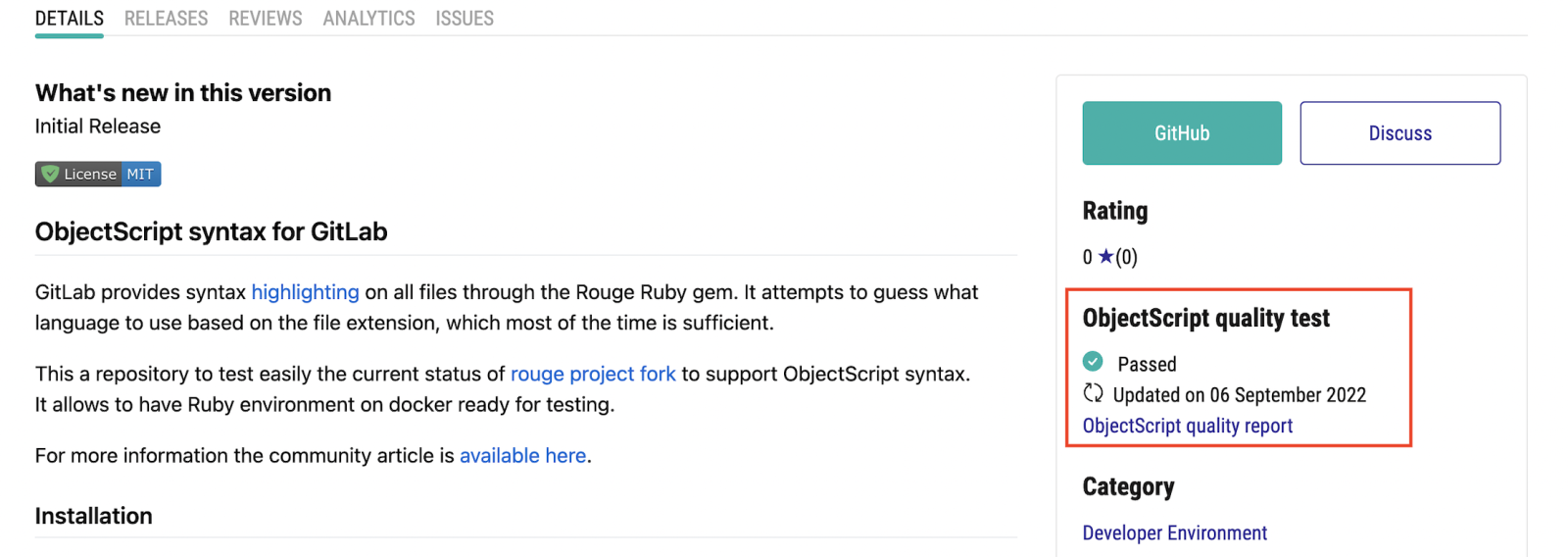This screenshot has width=1568, height=557.
Task: Open the 'rouge project fork' link
Action: pos(593,374)
